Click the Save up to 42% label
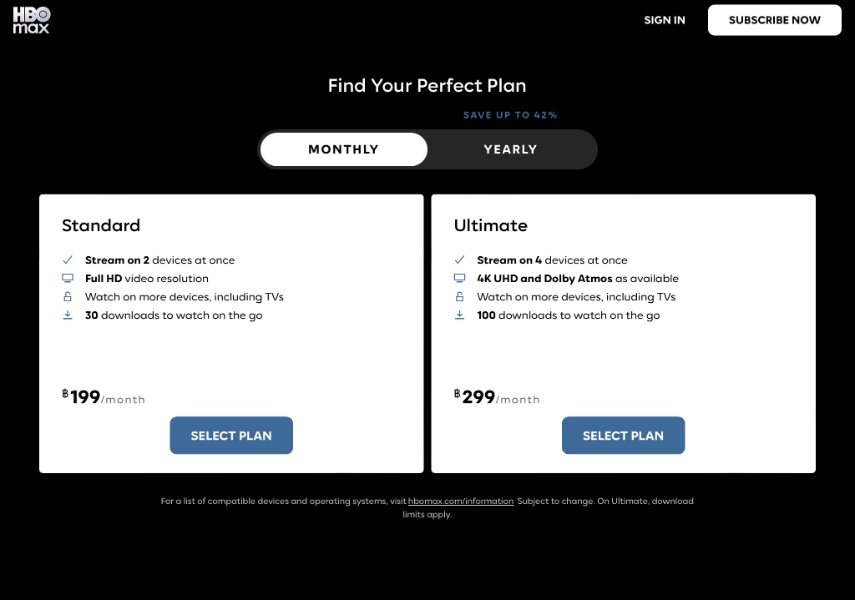The height and width of the screenshot is (600, 855). coord(510,115)
